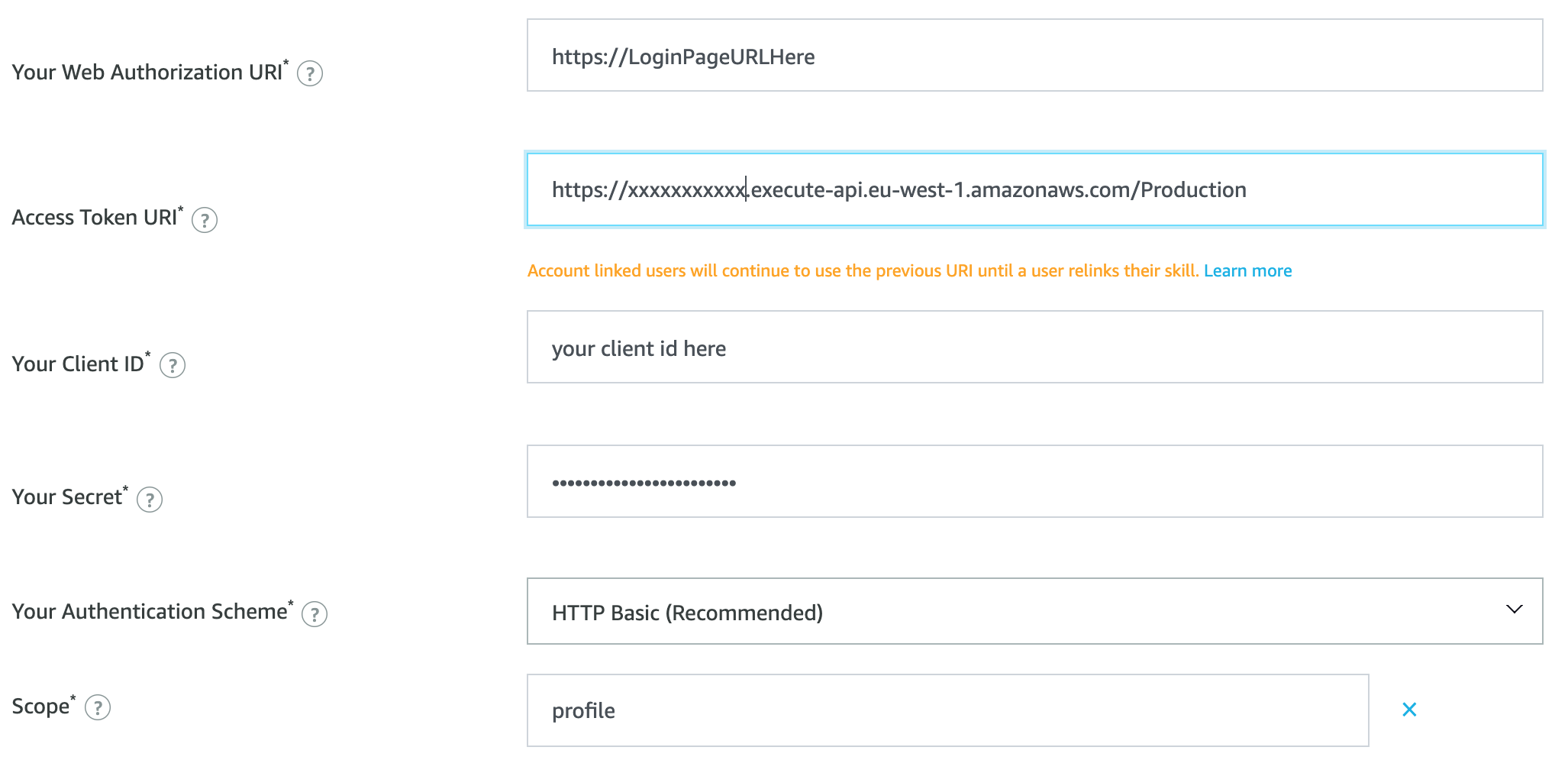The width and height of the screenshot is (1568, 773).
Task: Open the Authentication Scheme help tooltip
Action: [x=314, y=613]
